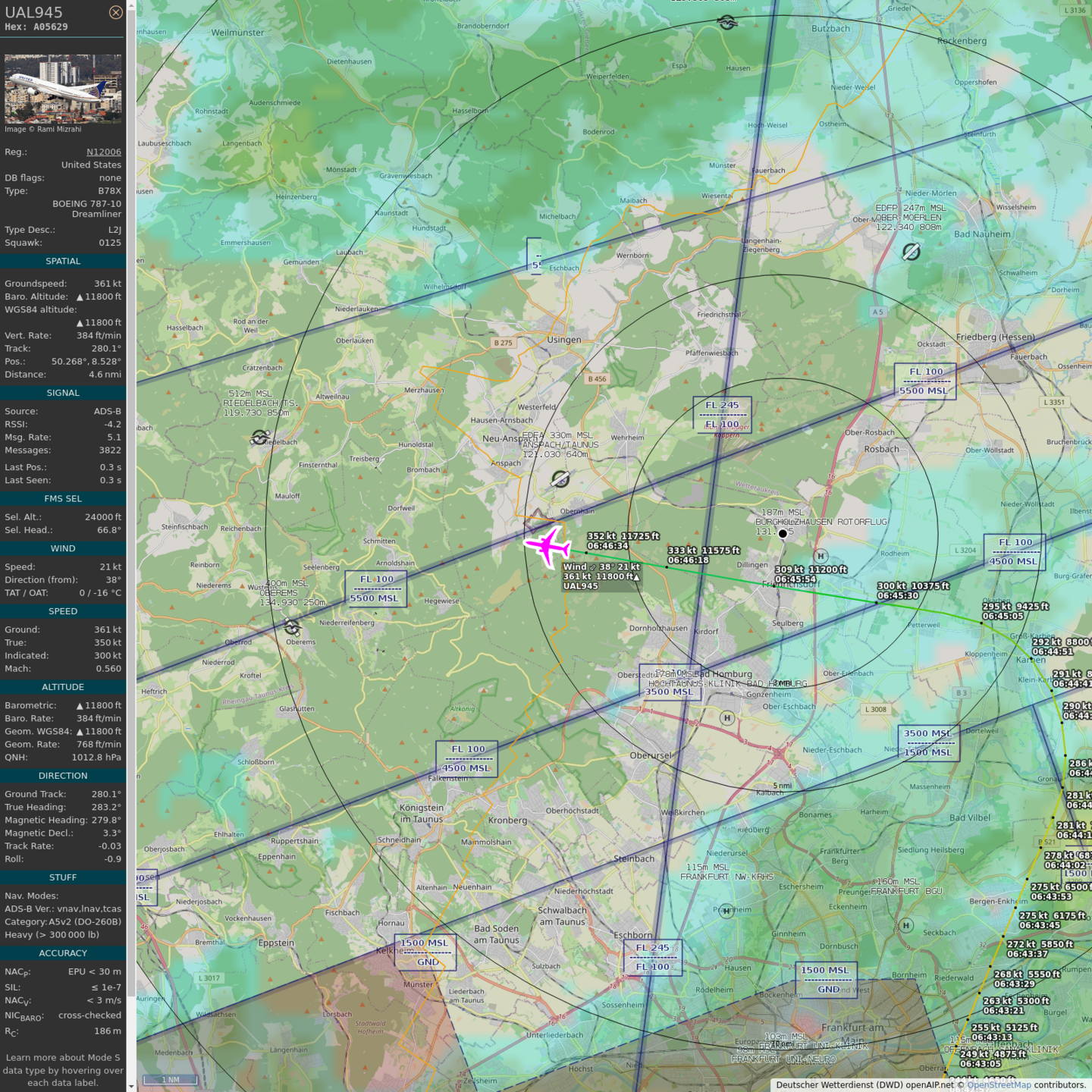Open the OpenStreetMap attribution link
The image size is (1092, 1092).
pos(999,1085)
